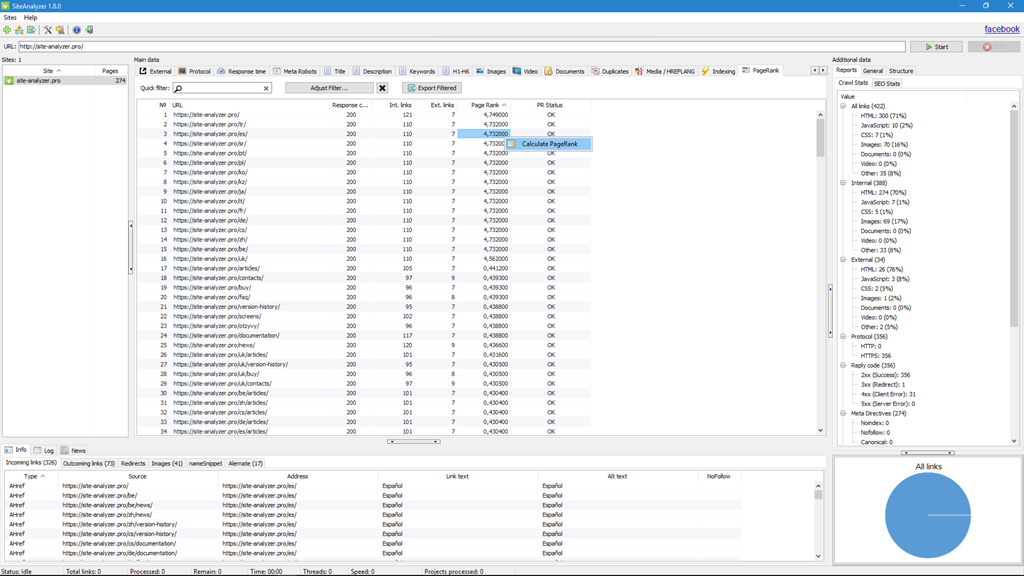Image resolution: width=1024 pixels, height=576 pixels.
Task: Collapse the Internal (388) tree node
Action: click(x=843, y=183)
